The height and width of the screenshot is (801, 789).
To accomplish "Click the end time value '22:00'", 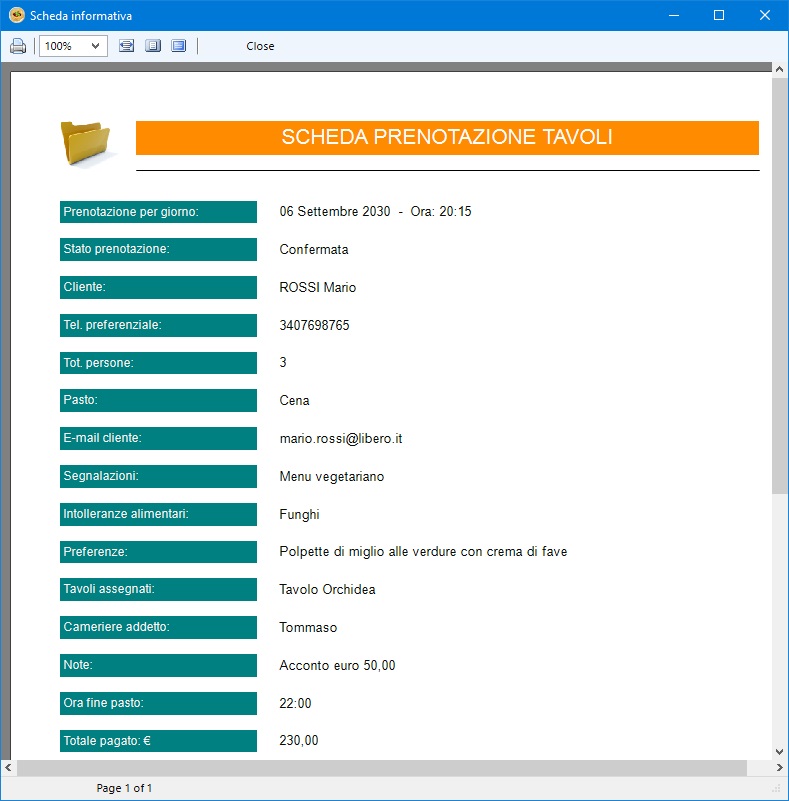I will (x=295, y=703).
